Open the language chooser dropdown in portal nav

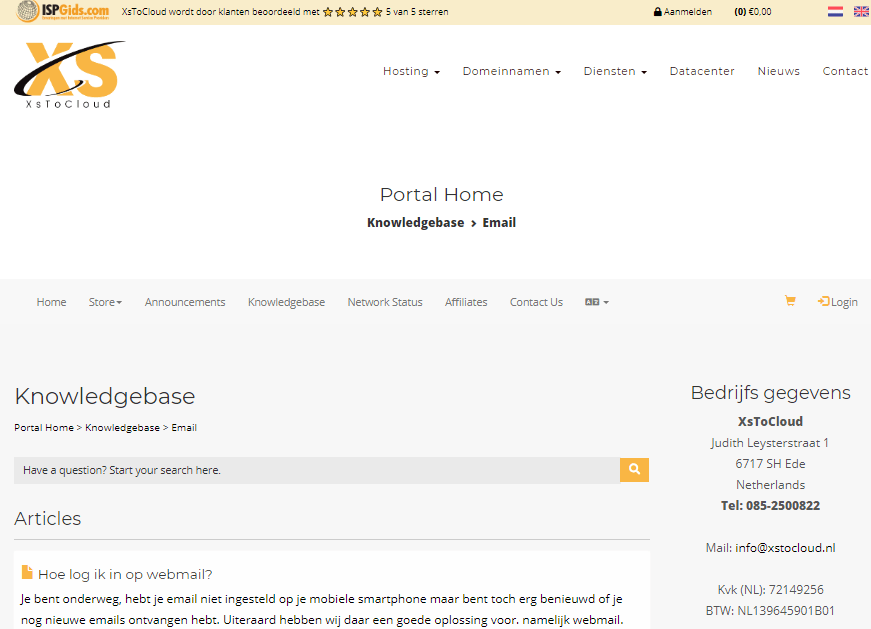pos(597,302)
